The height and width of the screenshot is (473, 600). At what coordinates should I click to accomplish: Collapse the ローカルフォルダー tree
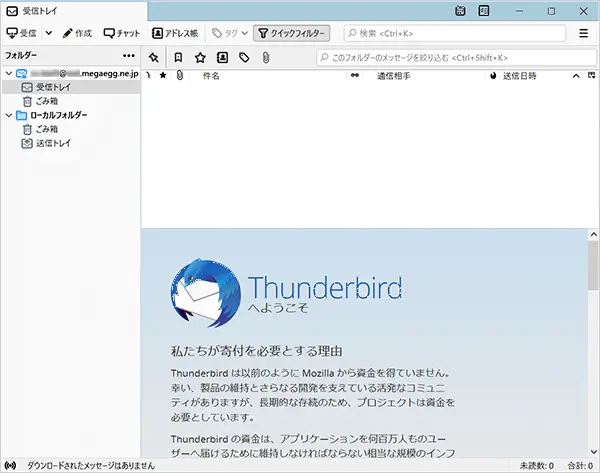pyautogui.click(x=9, y=115)
